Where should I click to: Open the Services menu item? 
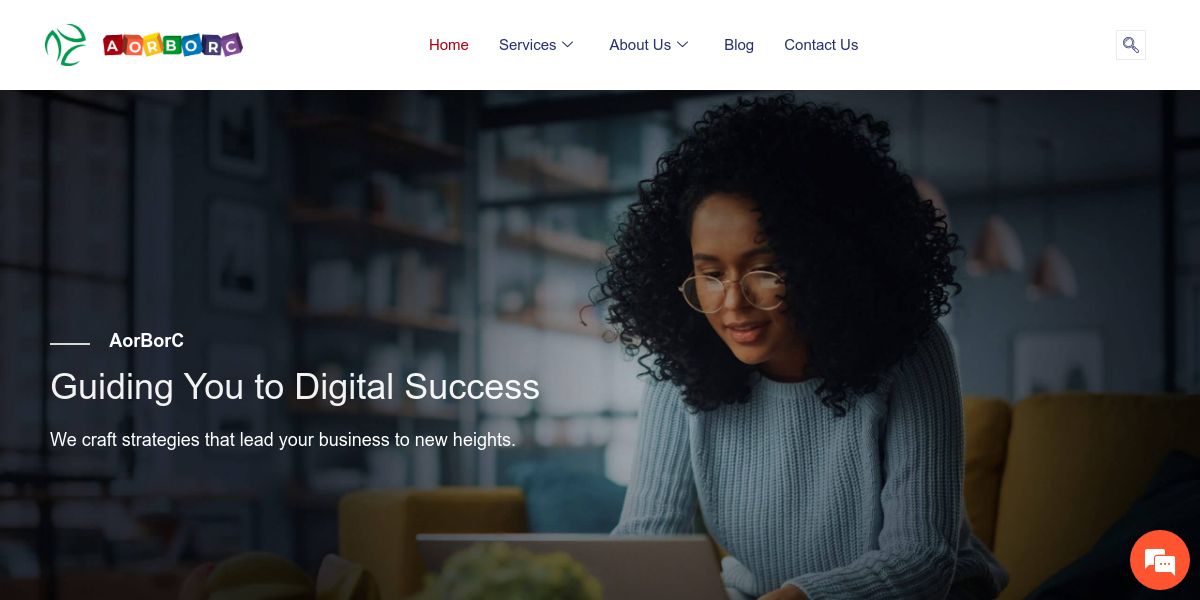[527, 45]
